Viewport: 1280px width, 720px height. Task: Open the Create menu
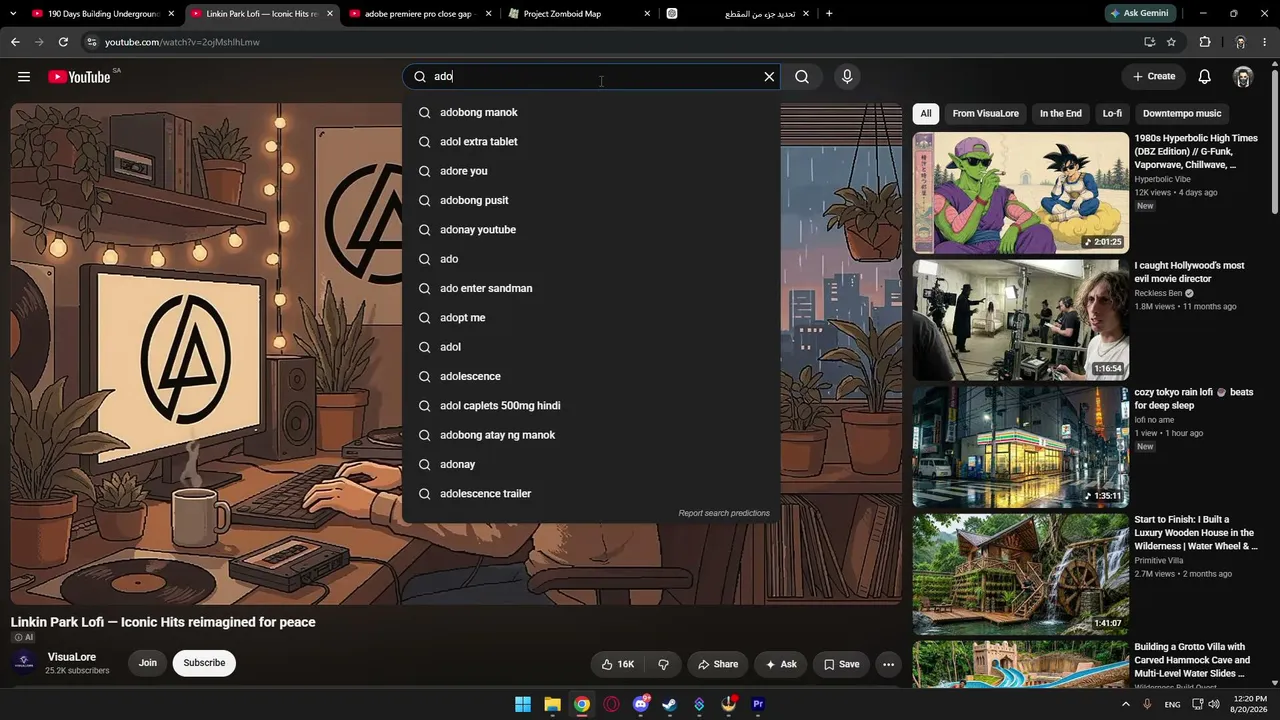point(1153,76)
